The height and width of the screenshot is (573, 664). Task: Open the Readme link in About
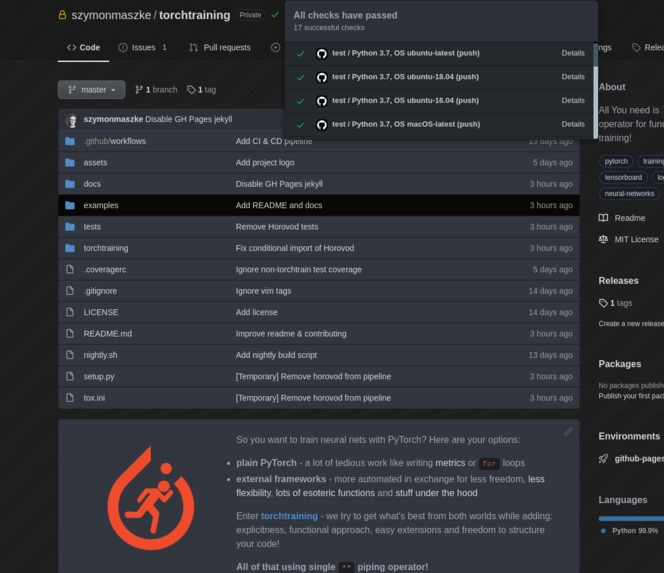(622, 218)
